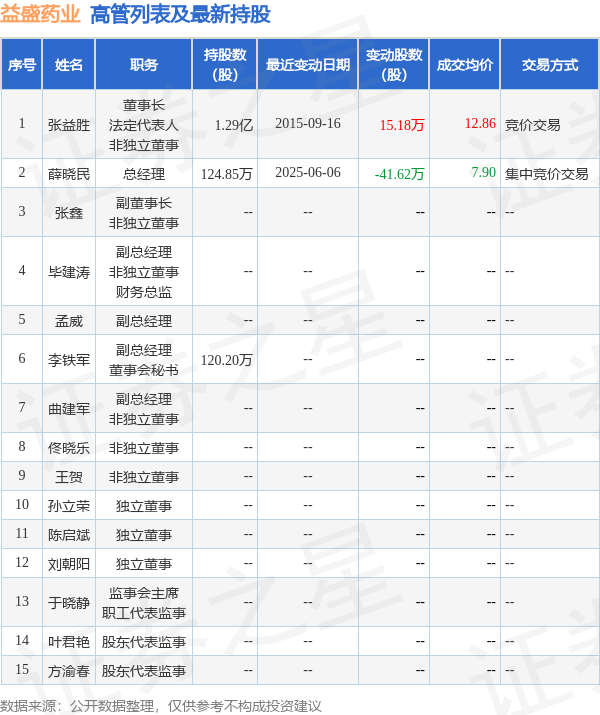Click the shareholding value 124.85万
Viewport: 600px width, 715px height.
227,174
